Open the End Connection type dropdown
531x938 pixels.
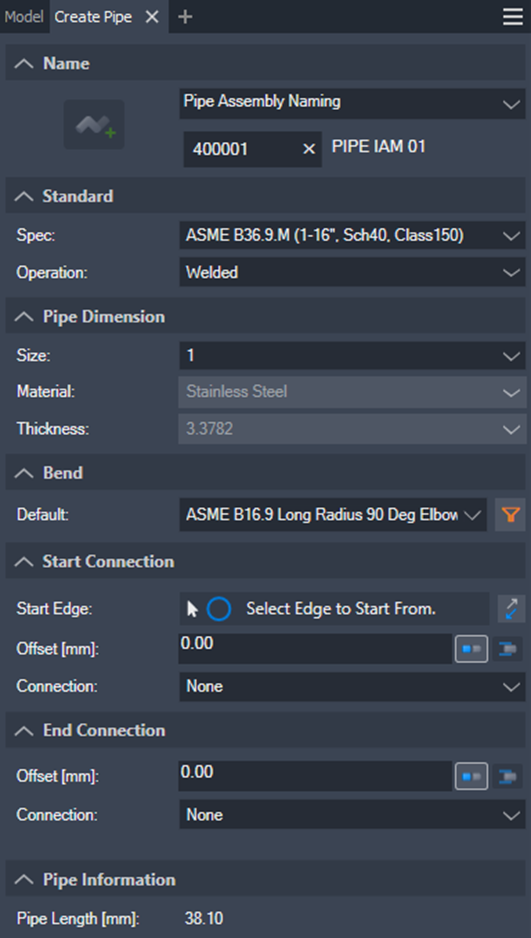(352, 815)
